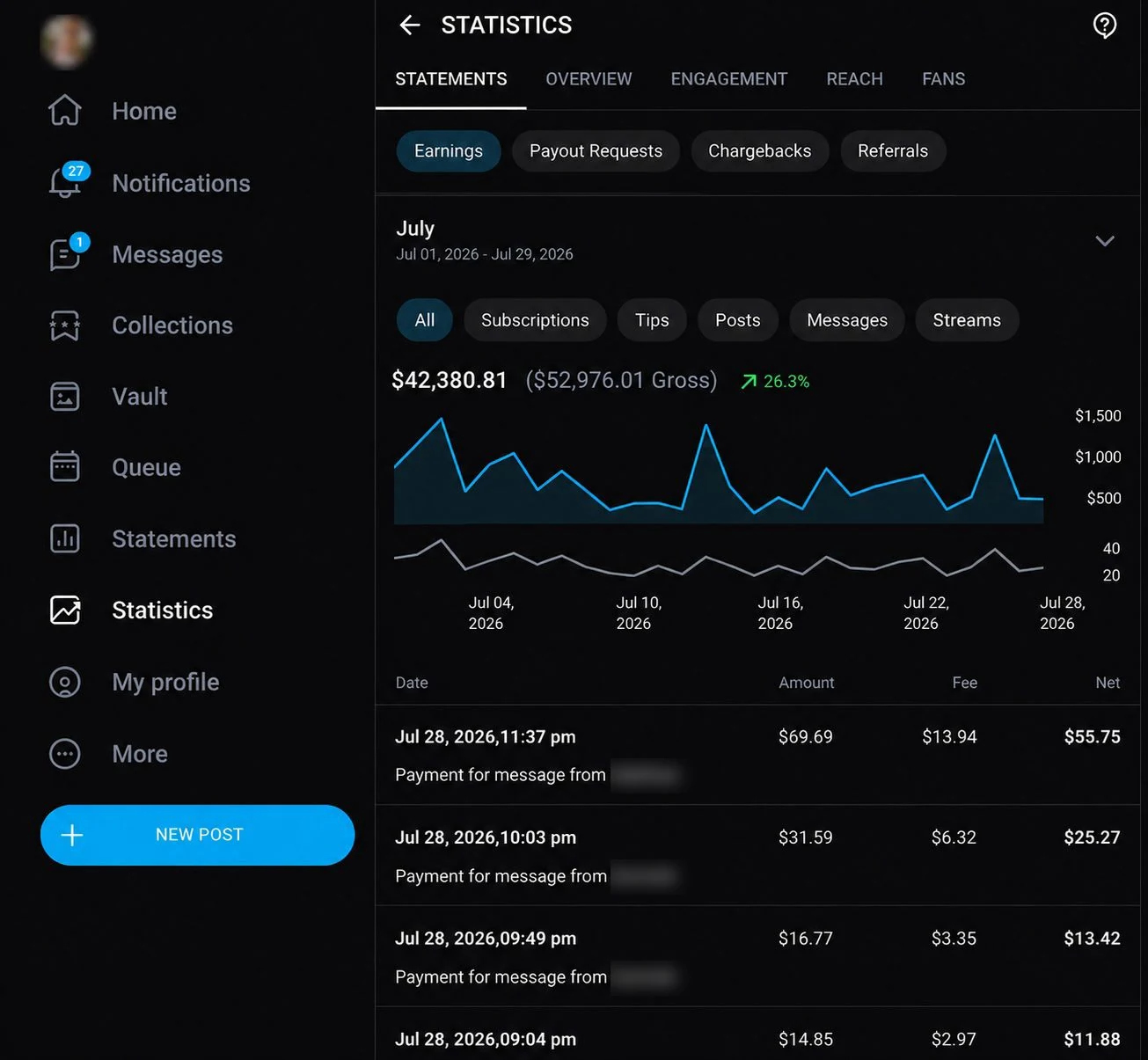Open the Vault image icon
The image size is (1148, 1060).
65,397
